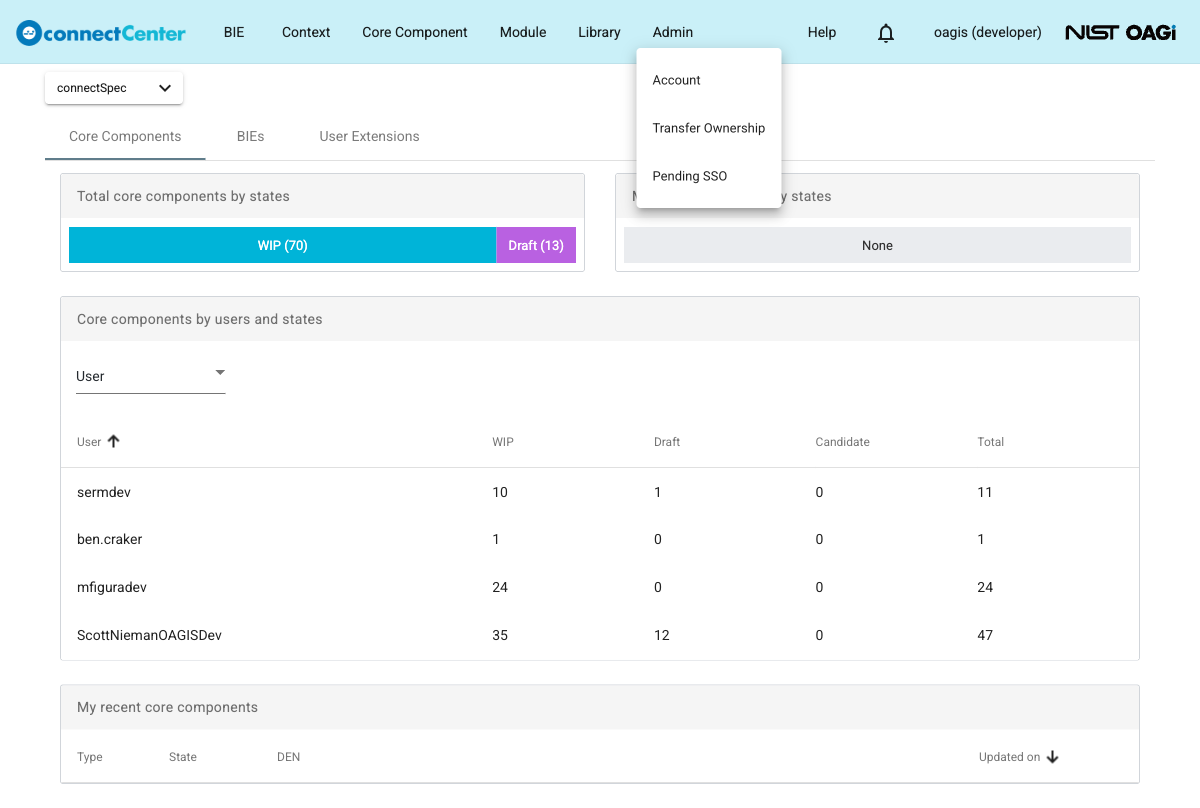Click My recent core components heading
The image size is (1200, 808).
click(167, 707)
